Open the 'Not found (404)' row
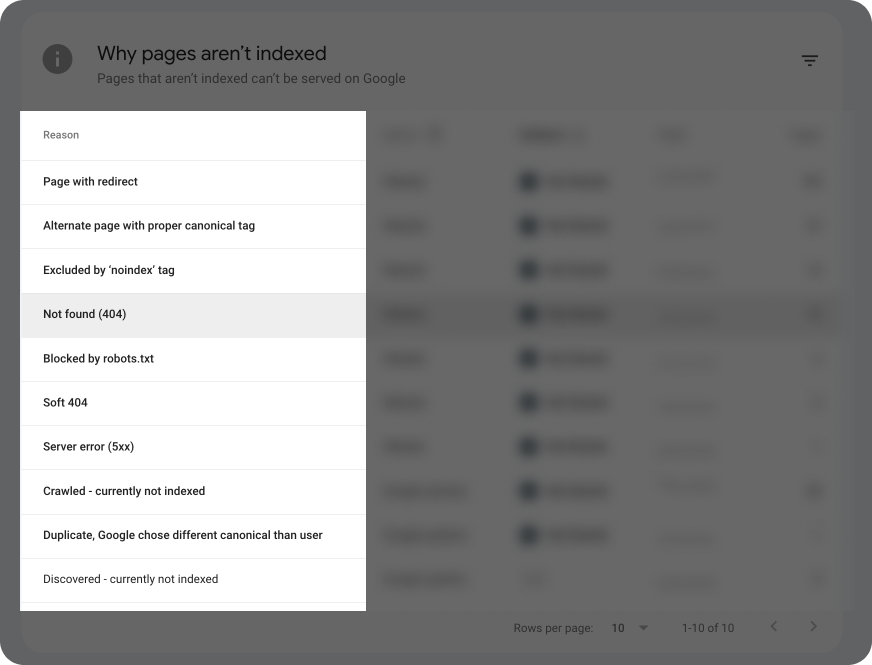The height and width of the screenshot is (665, 872). [193, 315]
